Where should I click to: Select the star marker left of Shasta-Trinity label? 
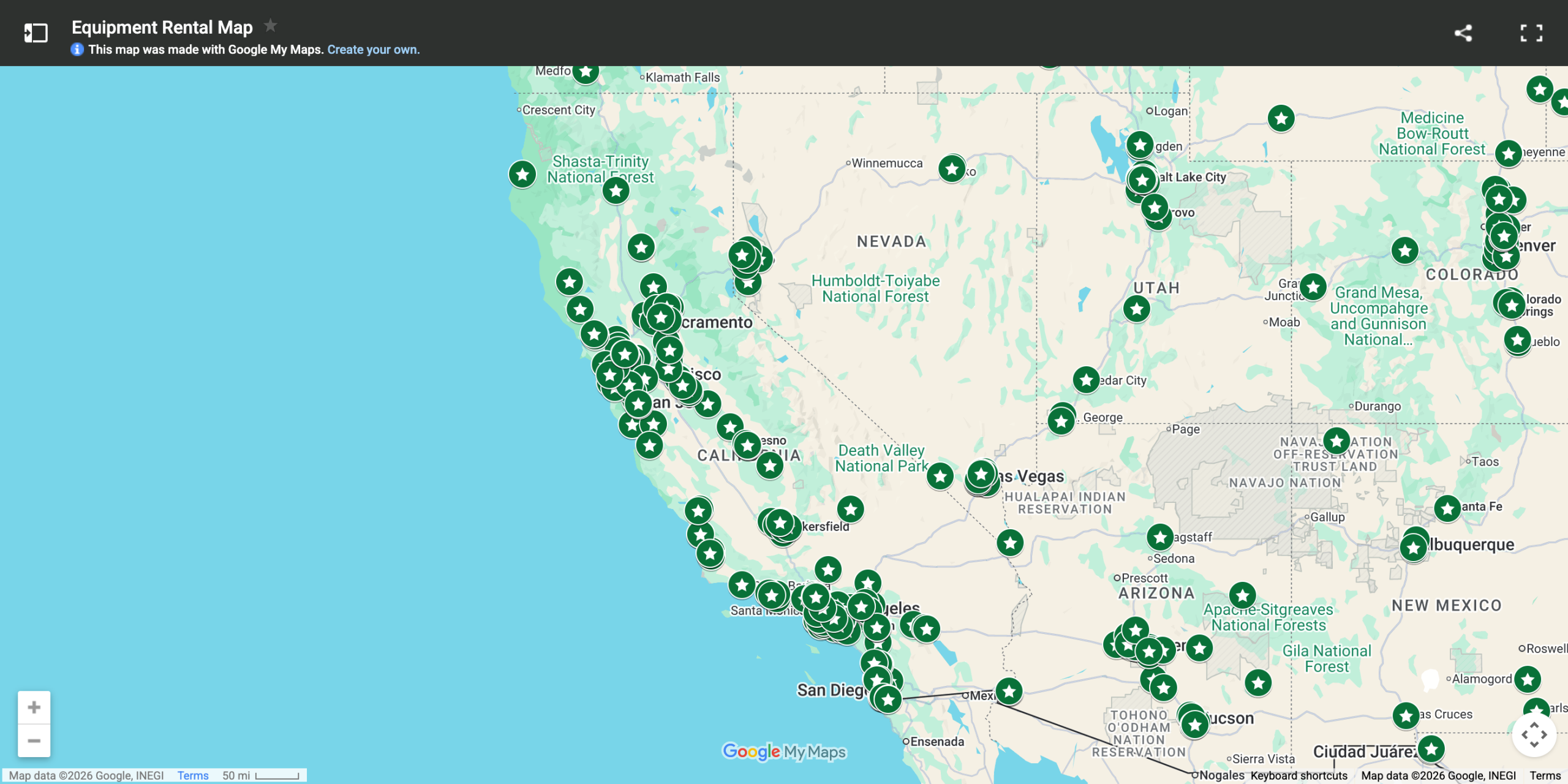point(522,175)
